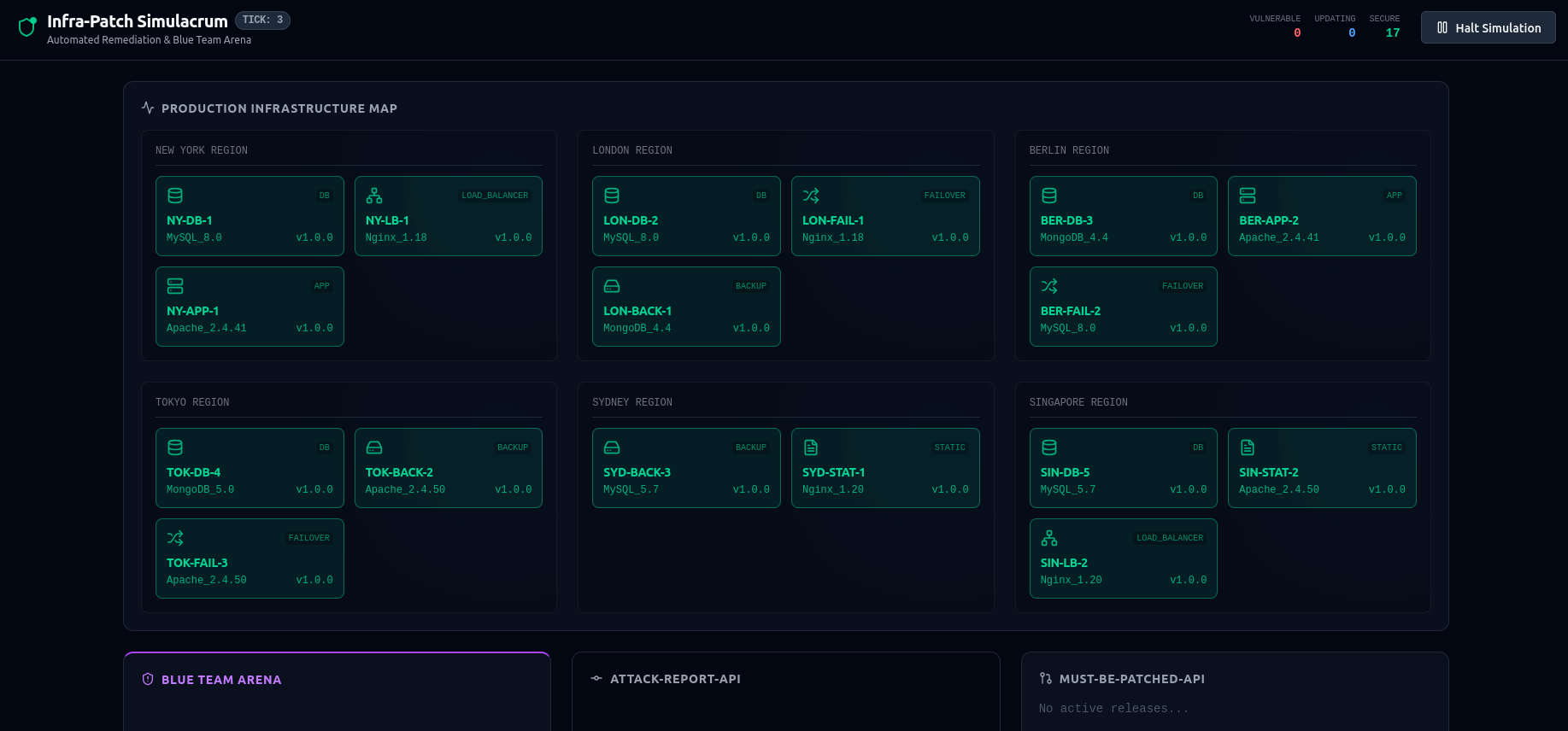Viewport: 1568px width, 731px height.
Task: Click the shield logo icon in header
Action: [27, 27]
